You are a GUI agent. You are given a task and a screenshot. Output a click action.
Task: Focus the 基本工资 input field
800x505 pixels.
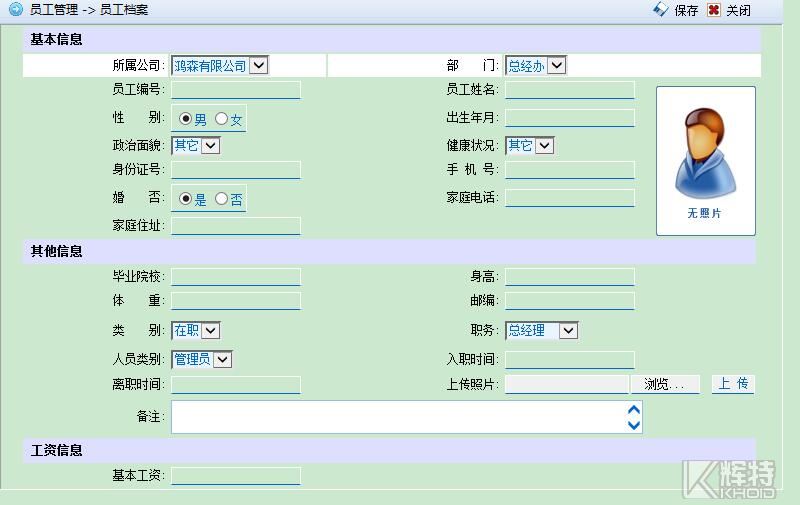pos(235,476)
